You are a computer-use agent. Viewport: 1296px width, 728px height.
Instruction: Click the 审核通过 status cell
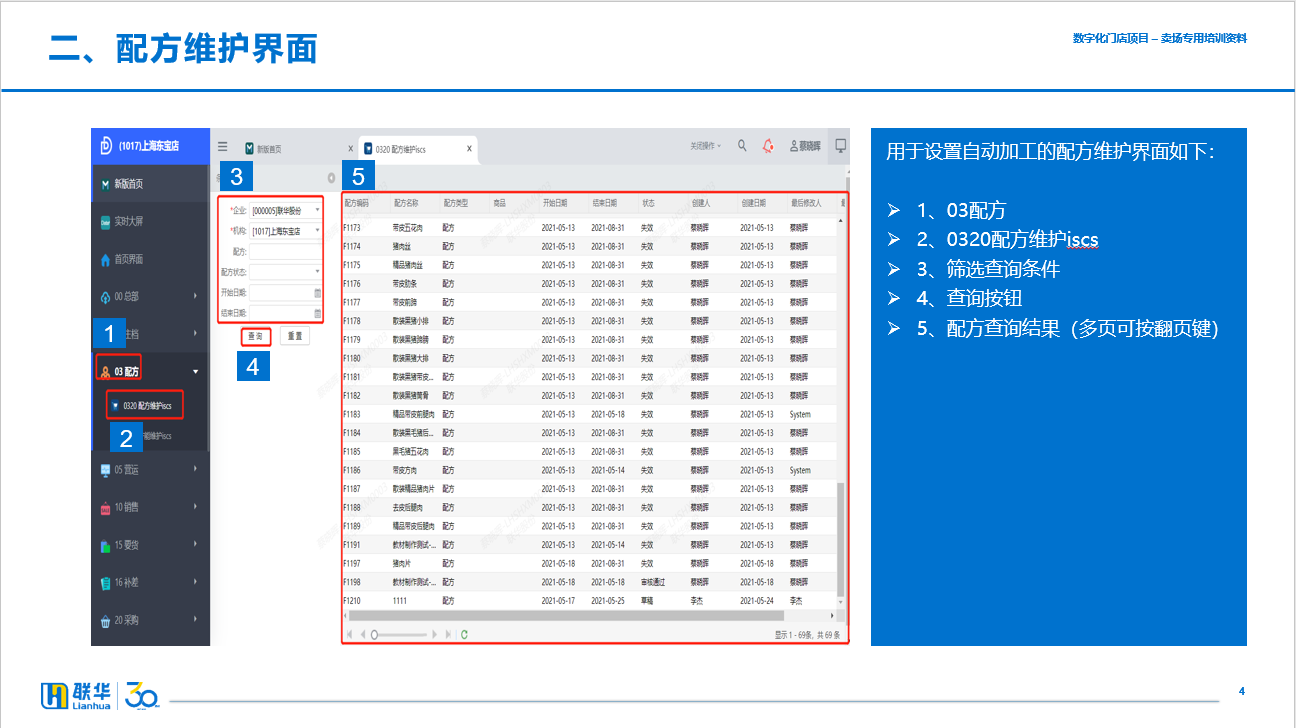pos(653,582)
